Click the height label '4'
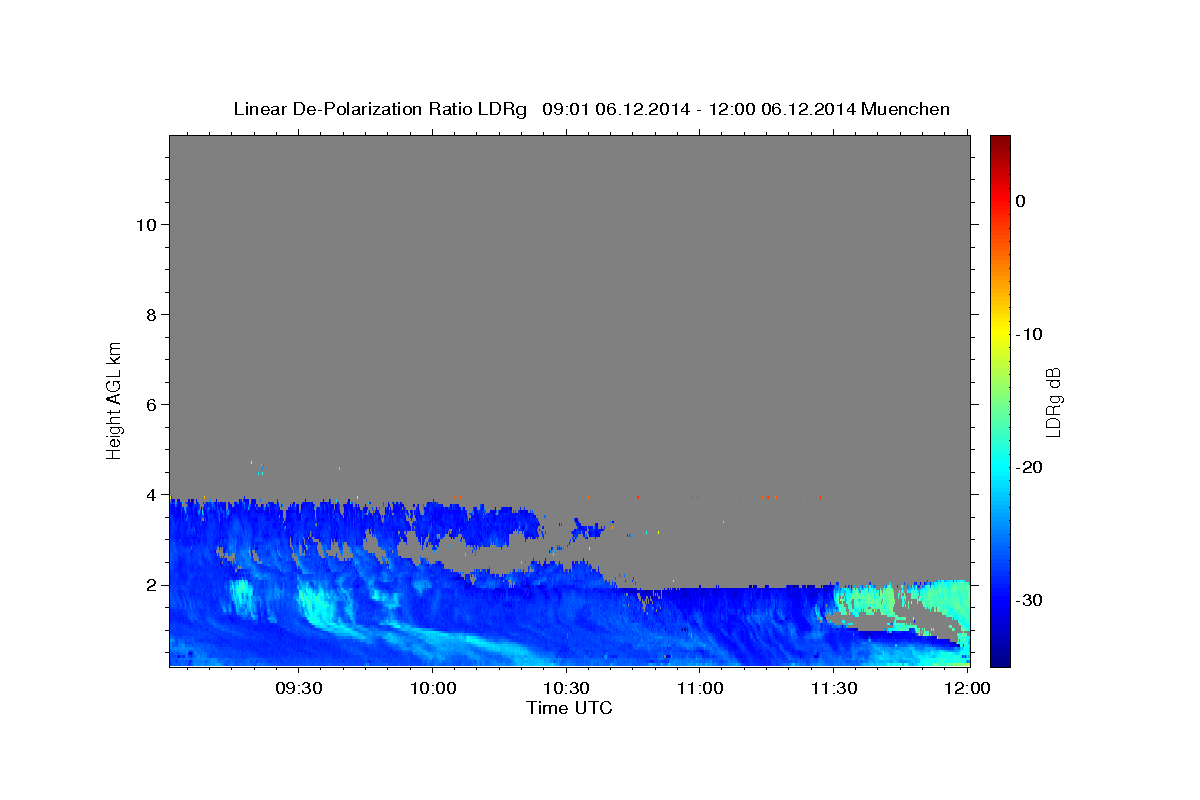 point(149,494)
